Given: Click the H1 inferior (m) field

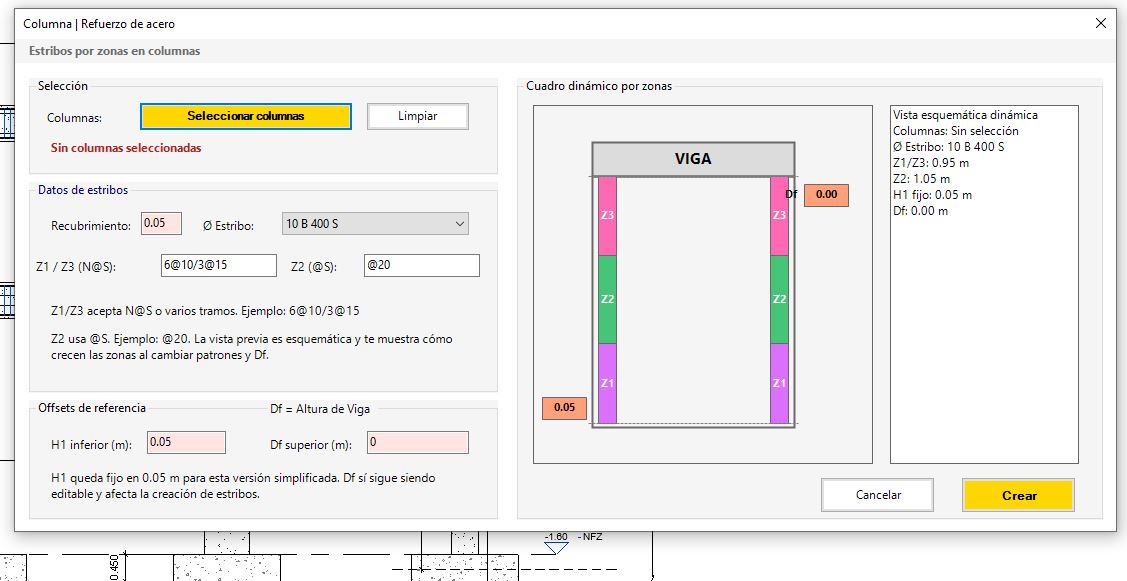Looking at the screenshot, I should (x=186, y=442).
